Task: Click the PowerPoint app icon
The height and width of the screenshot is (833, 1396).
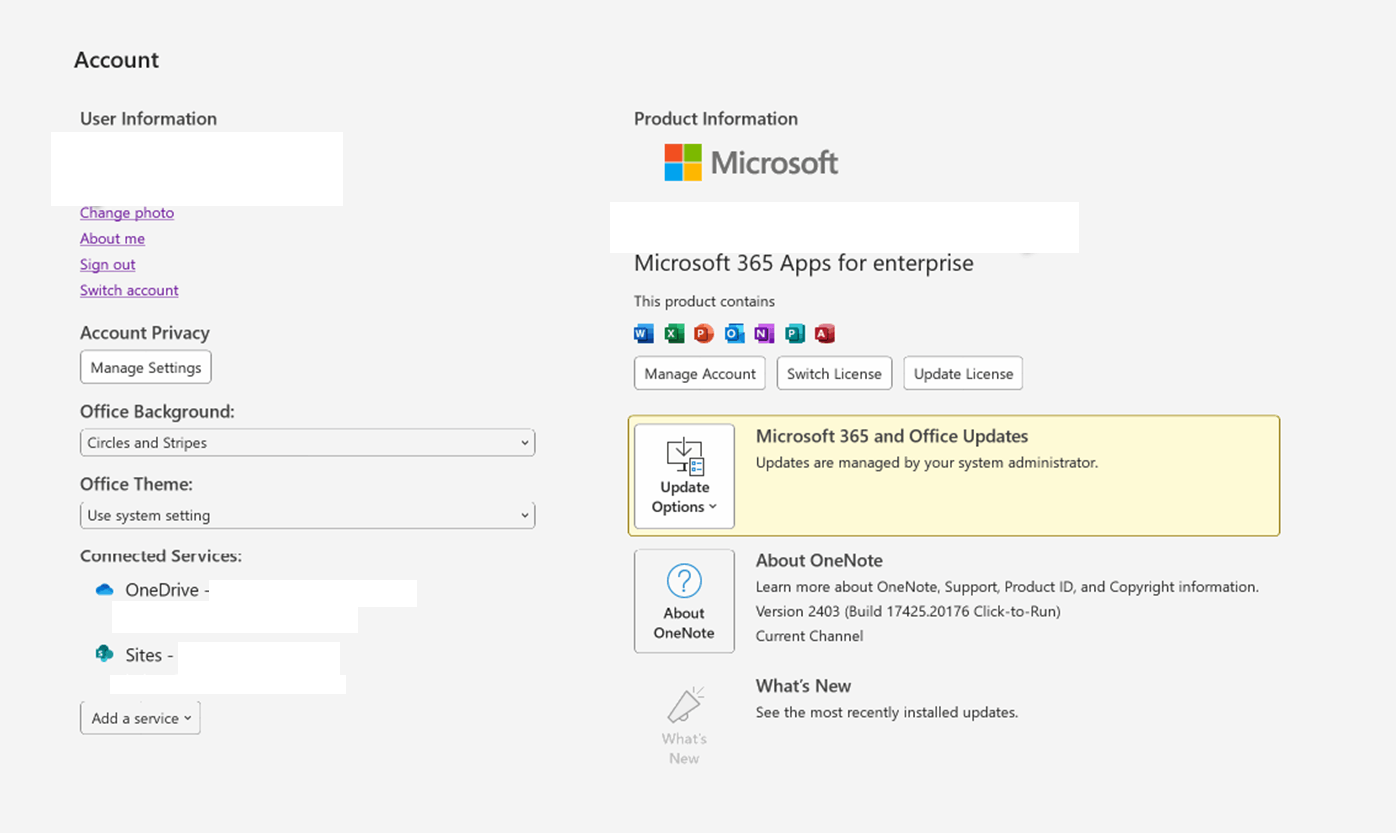Action: (704, 334)
